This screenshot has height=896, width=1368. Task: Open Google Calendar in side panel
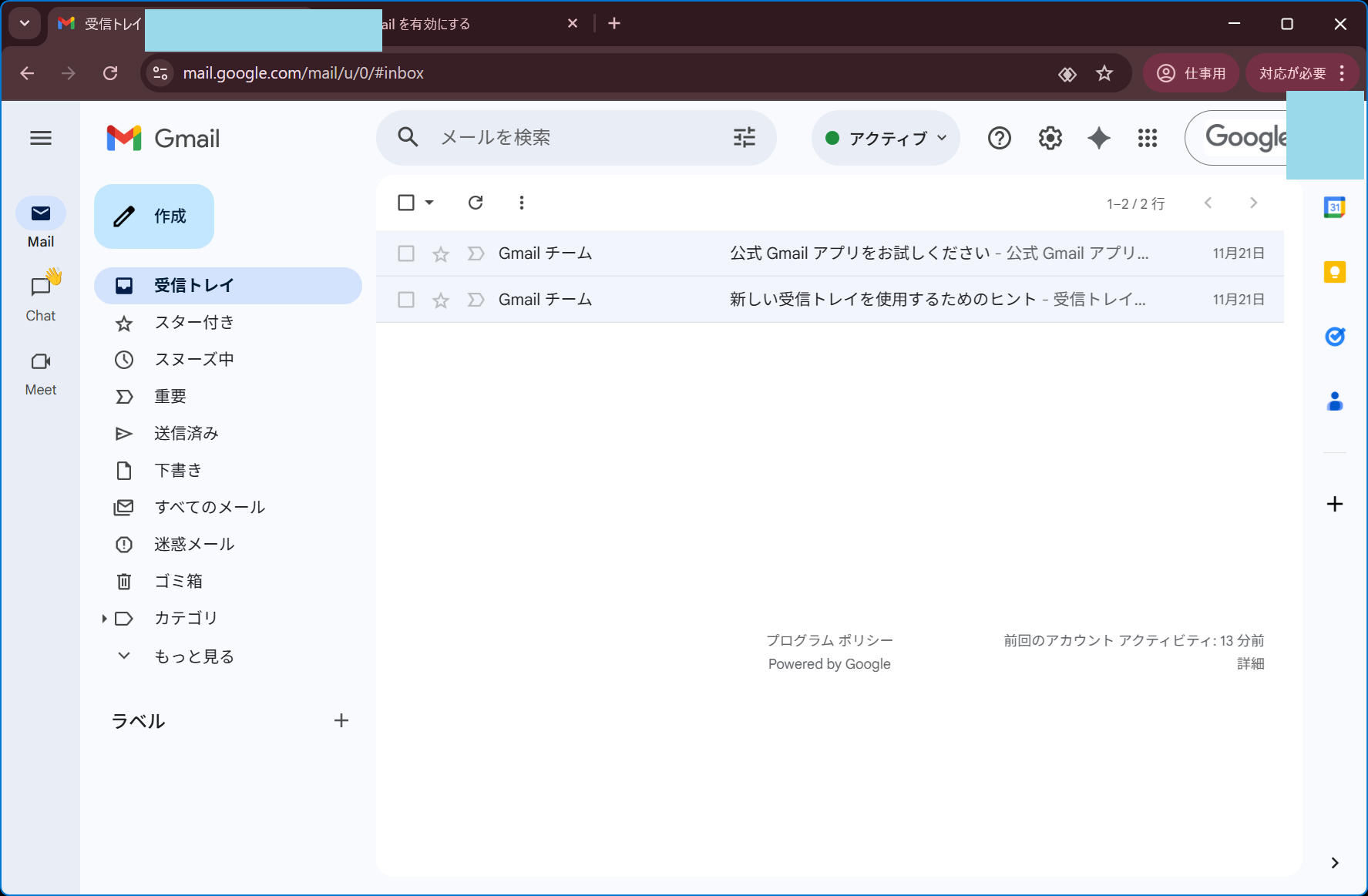coord(1334,207)
